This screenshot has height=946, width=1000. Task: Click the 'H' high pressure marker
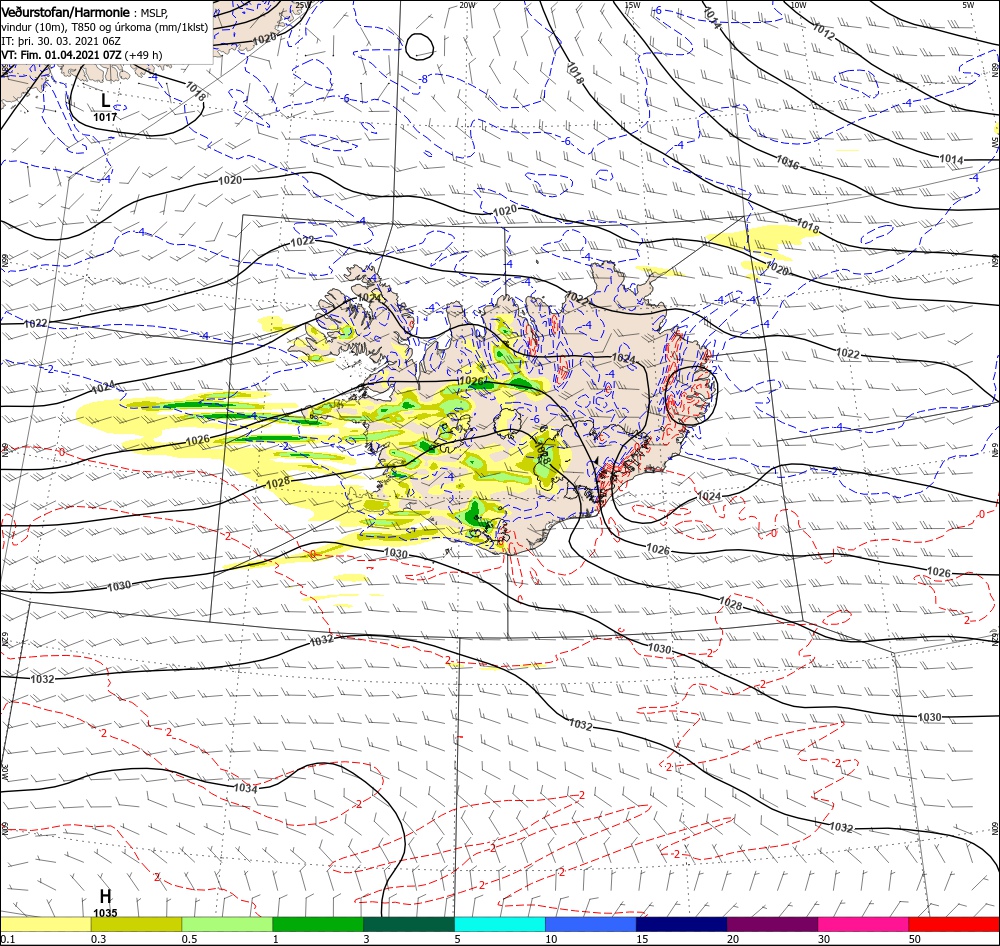click(105, 896)
